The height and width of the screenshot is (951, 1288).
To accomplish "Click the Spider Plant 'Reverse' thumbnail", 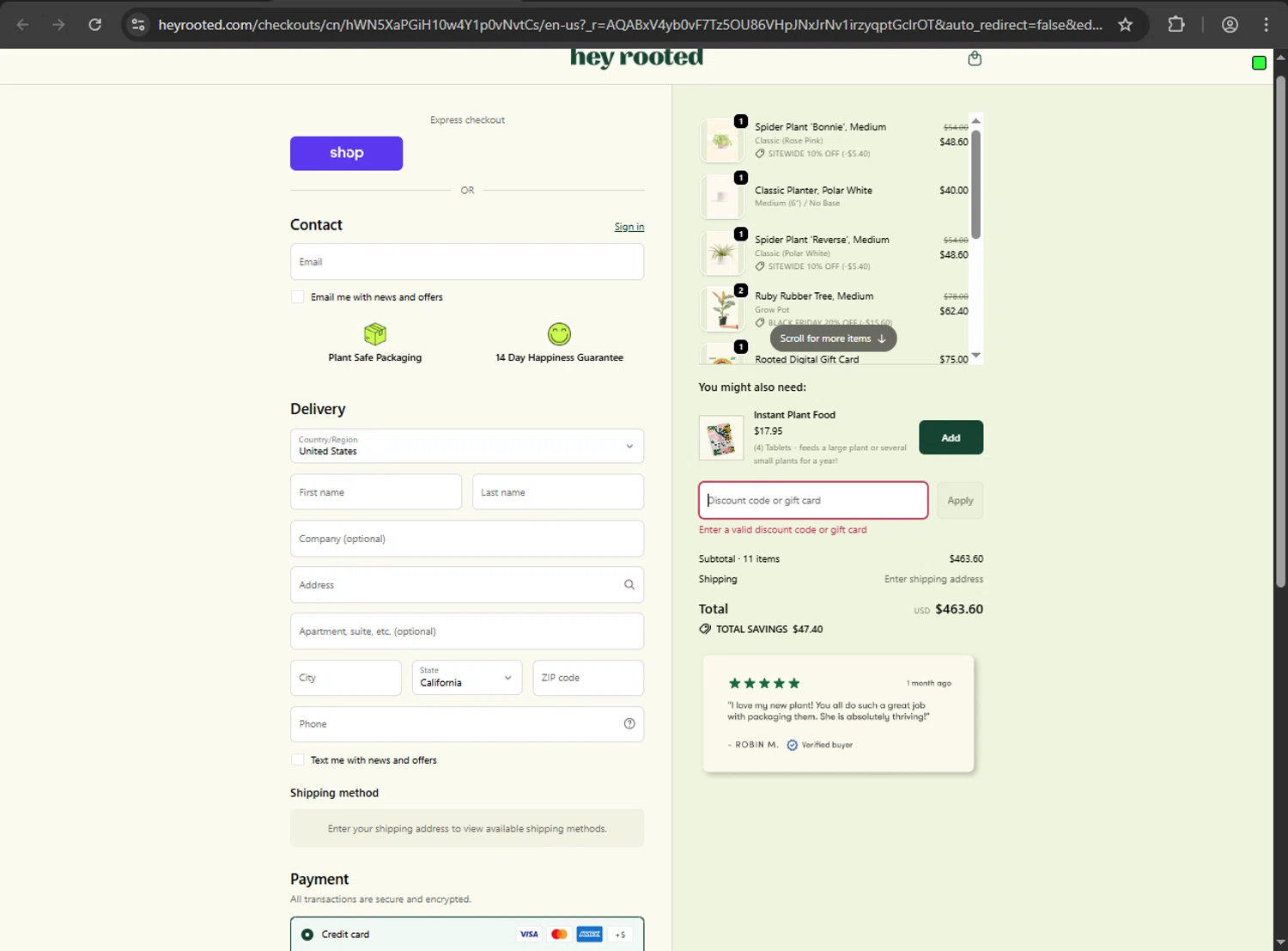I will point(722,253).
